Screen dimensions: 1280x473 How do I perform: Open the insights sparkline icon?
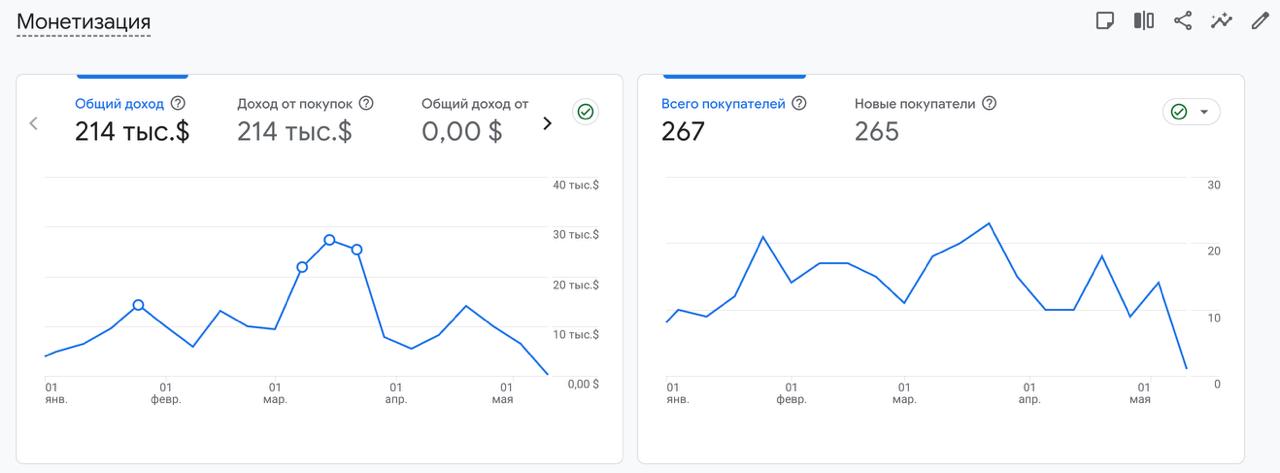tap(1221, 21)
